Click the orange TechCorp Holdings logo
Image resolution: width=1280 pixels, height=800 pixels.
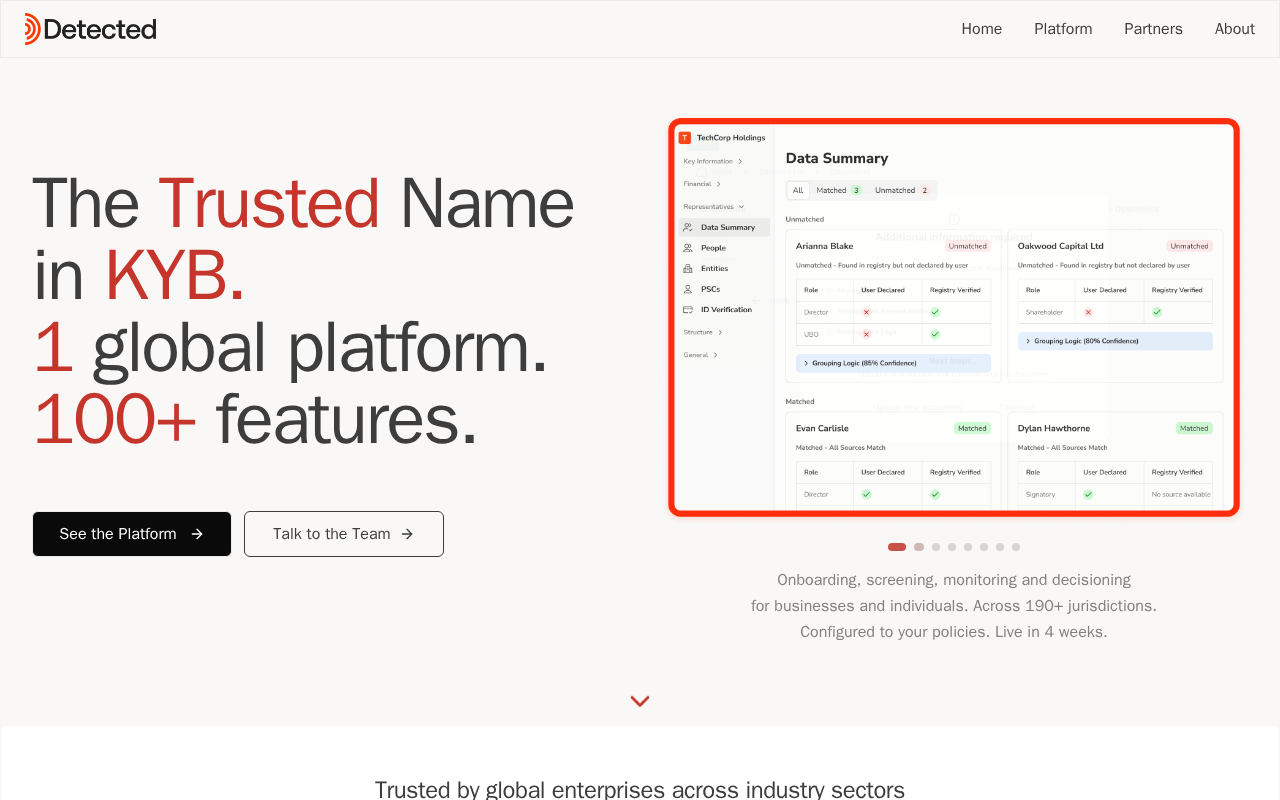(x=685, y=138)
